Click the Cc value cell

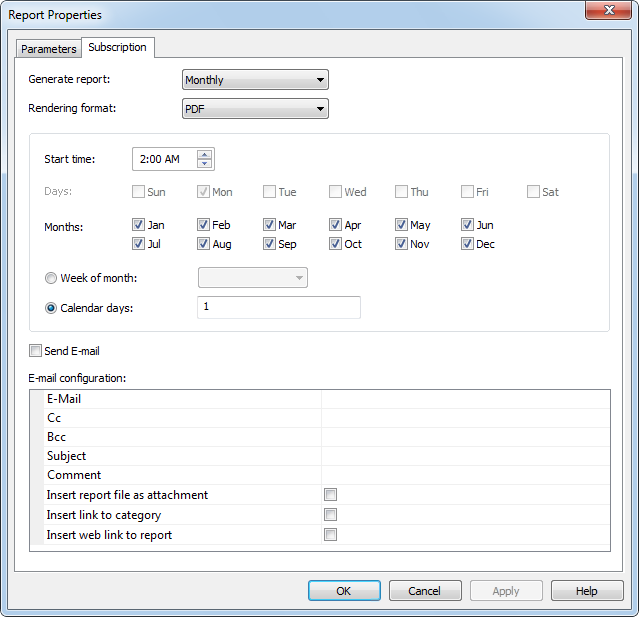point(465,418)
